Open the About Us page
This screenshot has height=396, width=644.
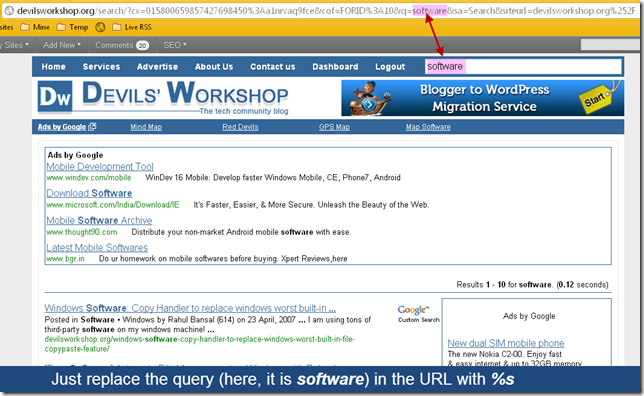coord(214,67)
